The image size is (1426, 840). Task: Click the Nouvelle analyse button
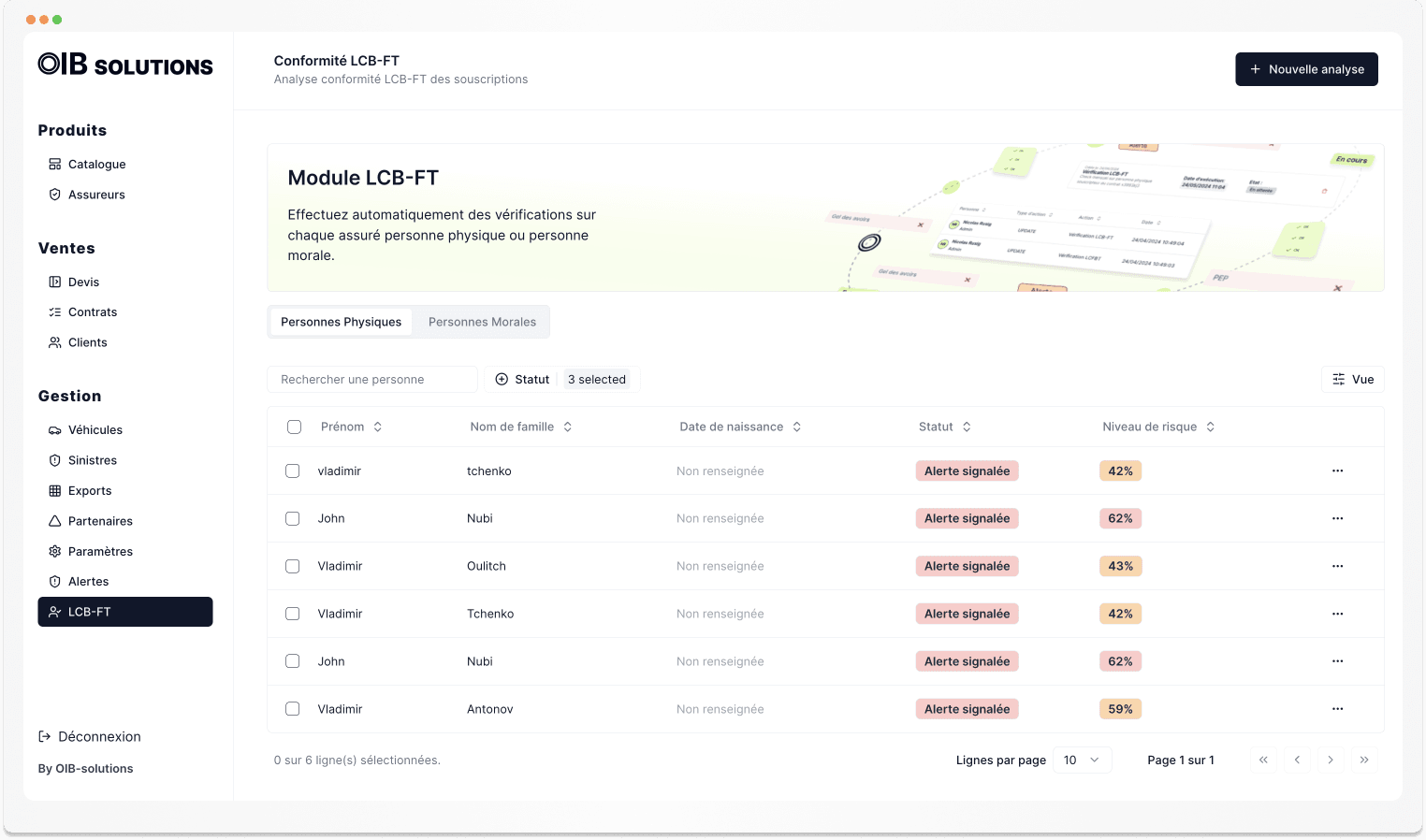coord(1306,68)
